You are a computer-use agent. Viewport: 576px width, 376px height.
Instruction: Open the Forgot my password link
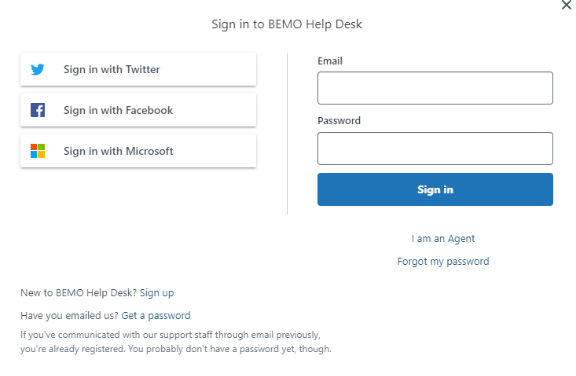443,261
